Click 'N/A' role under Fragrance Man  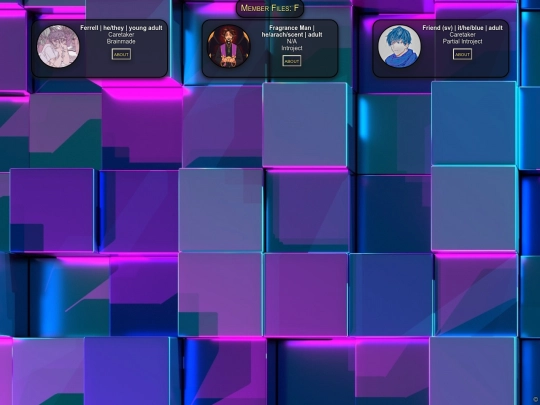(x=292, y=41)
